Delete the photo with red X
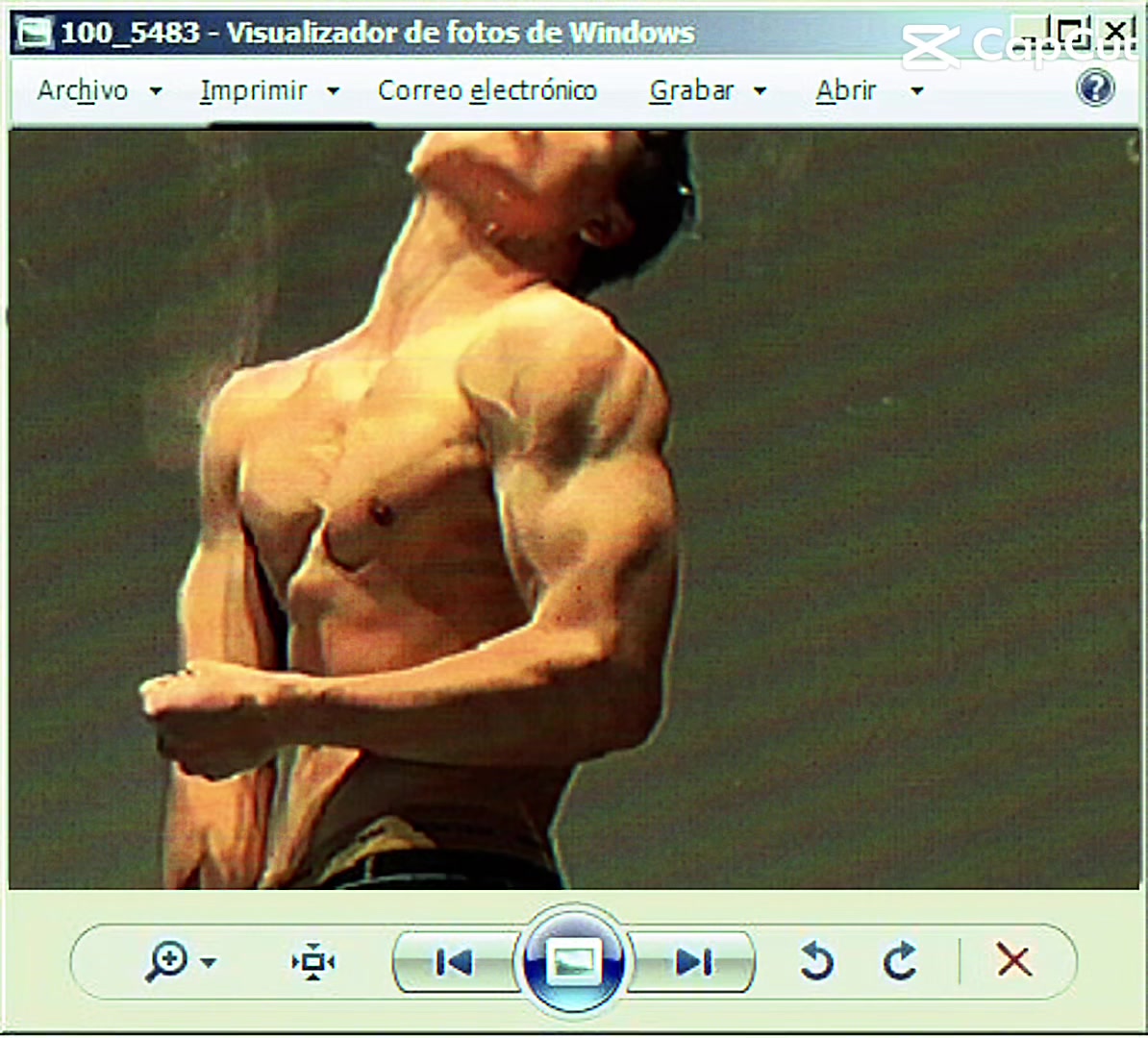The image size is (1148, 1038). click(1014, 960)
